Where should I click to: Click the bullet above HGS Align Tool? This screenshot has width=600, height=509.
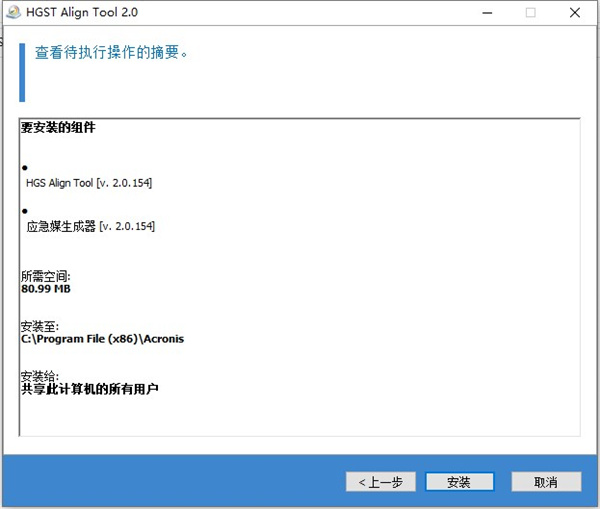click(x=25, y=168)
